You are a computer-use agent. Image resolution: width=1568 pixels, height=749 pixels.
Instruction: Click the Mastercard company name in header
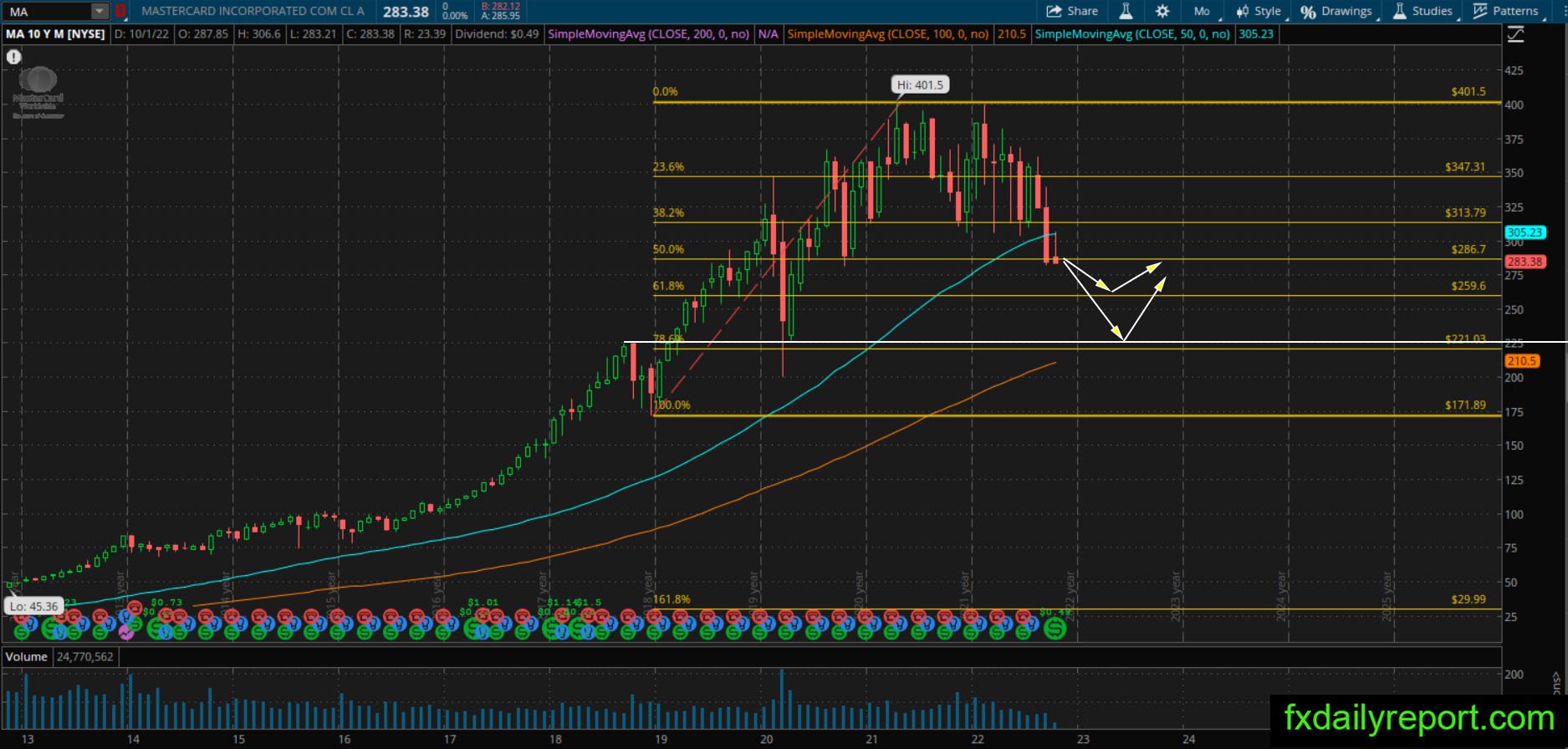tap(253, 12)
